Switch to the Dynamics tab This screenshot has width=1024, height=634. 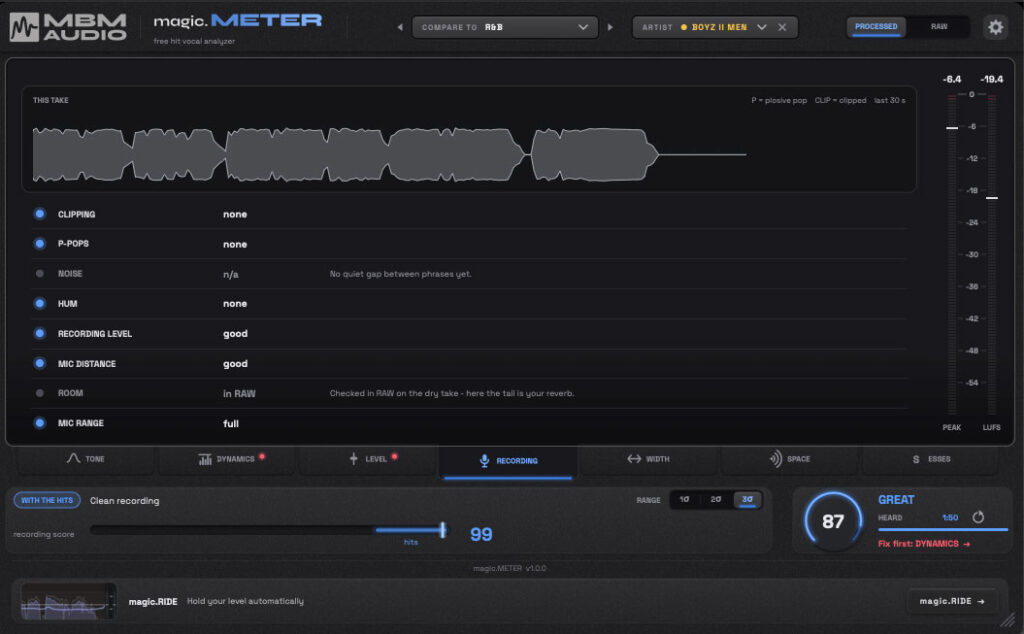pos(227,459)
